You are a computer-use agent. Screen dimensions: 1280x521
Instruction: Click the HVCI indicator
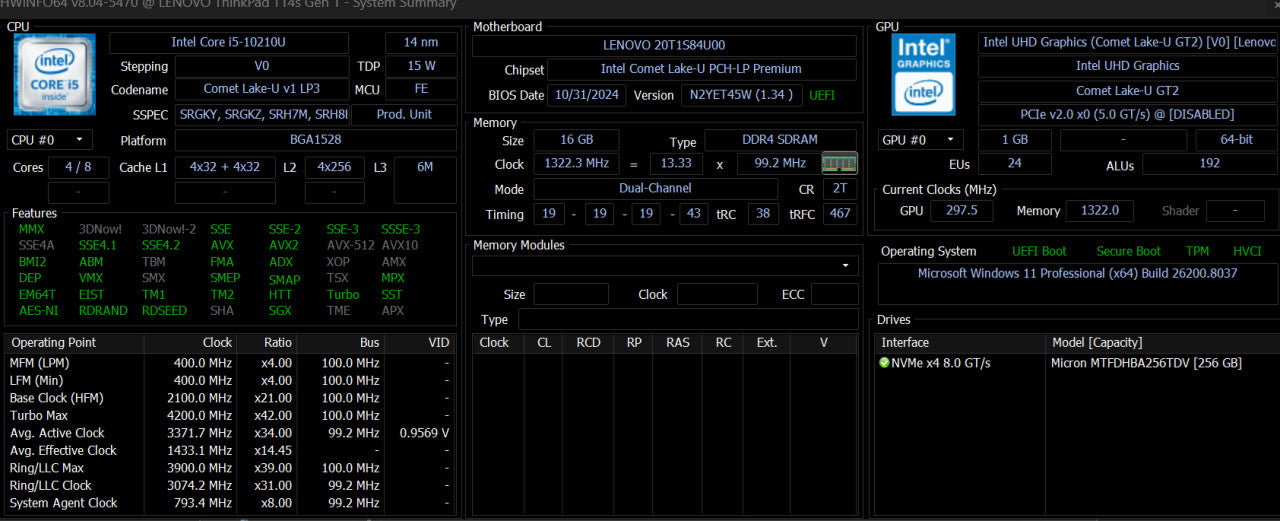(1247, 252)
